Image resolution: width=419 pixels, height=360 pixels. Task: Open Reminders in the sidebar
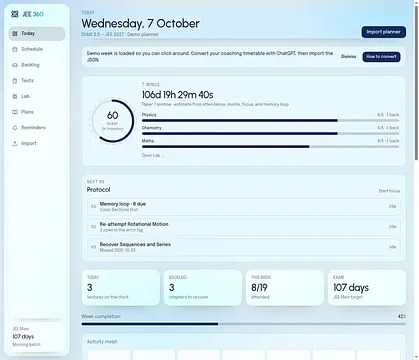coord(37,128)
